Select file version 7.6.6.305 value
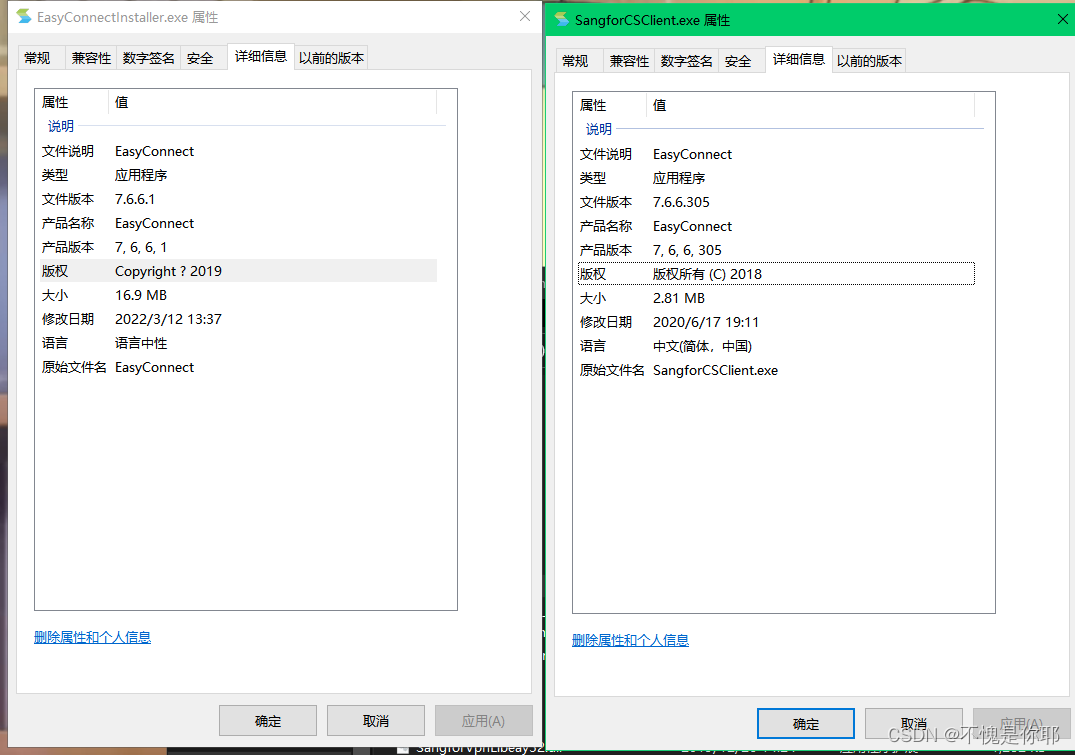This screenshot has width=1075, height=755. pyautogui.click(x=681, y=202)
